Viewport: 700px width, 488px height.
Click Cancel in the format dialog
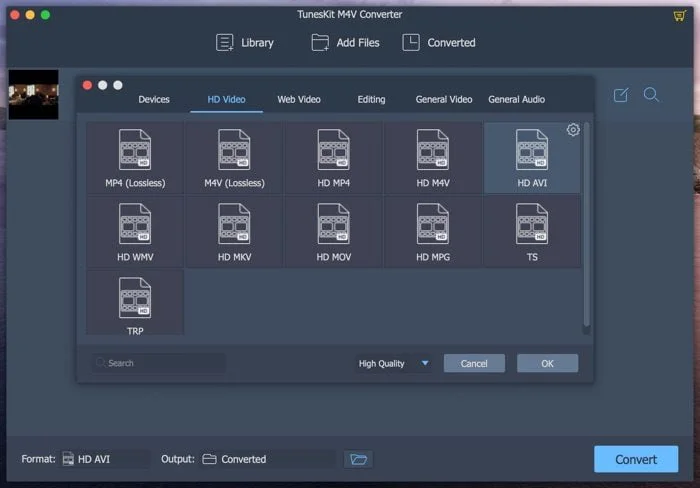pos(474,363)
